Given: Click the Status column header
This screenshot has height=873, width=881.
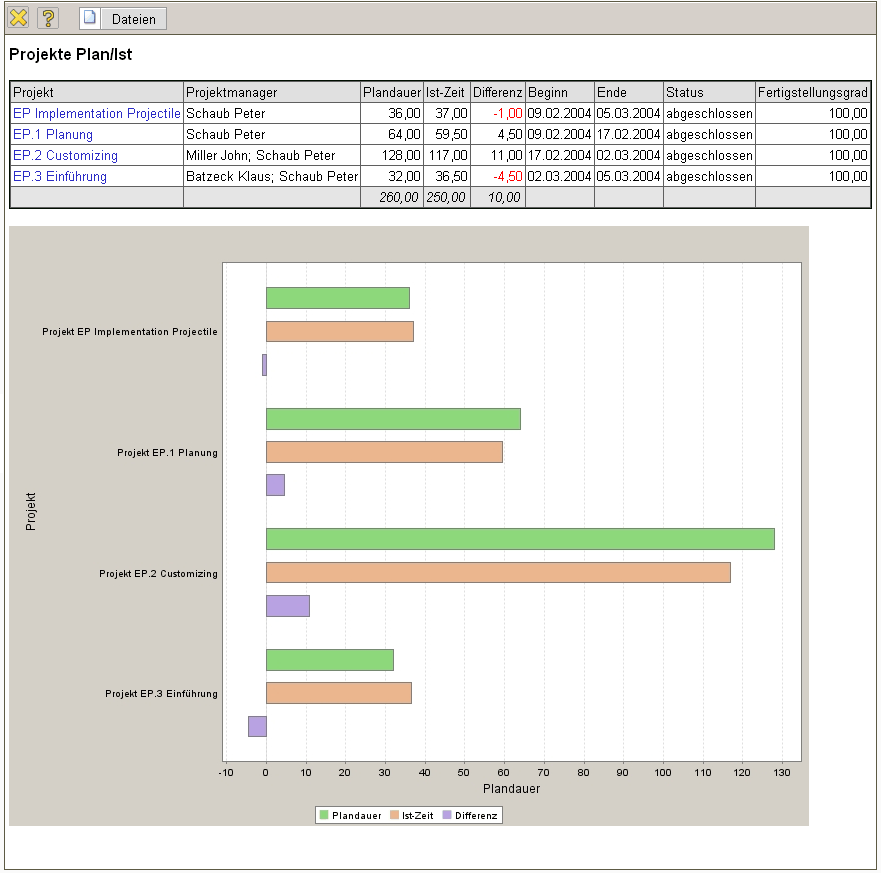Looking at the screenshot, I should [685, 93].
